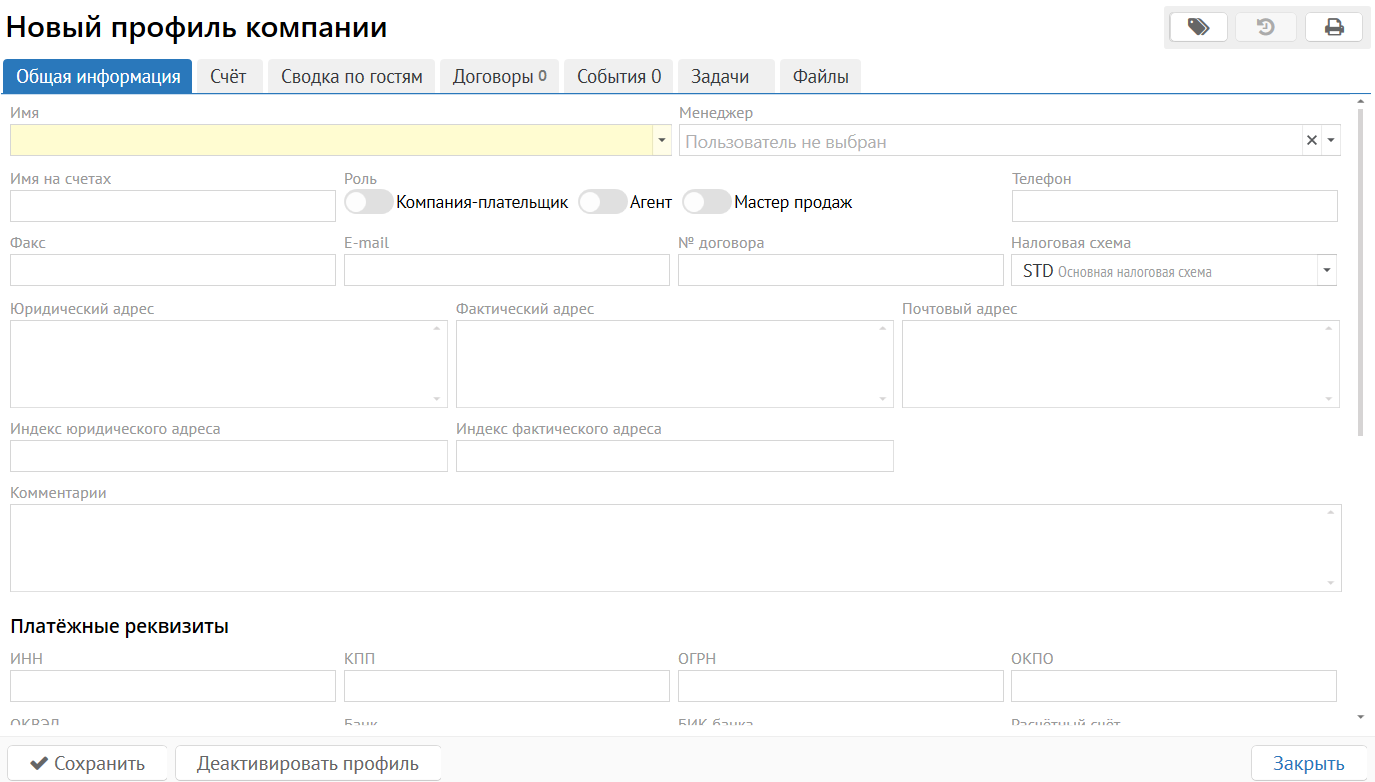Image resolution: width=1375 pixels, height=782 pixels.
Task: Open the change history icon
Action: click(x=1265, y=27)
